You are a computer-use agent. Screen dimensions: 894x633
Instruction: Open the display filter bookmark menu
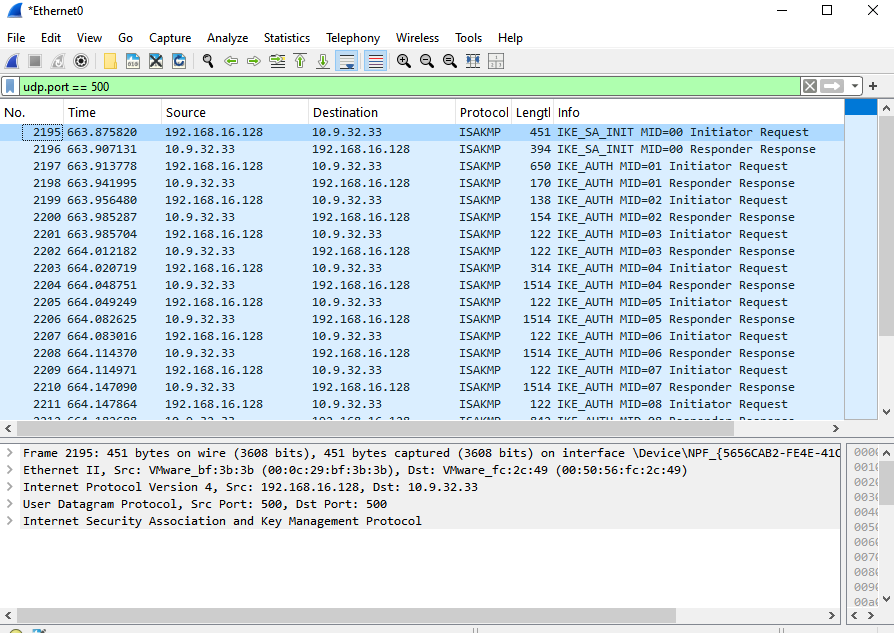click(10, 87)
